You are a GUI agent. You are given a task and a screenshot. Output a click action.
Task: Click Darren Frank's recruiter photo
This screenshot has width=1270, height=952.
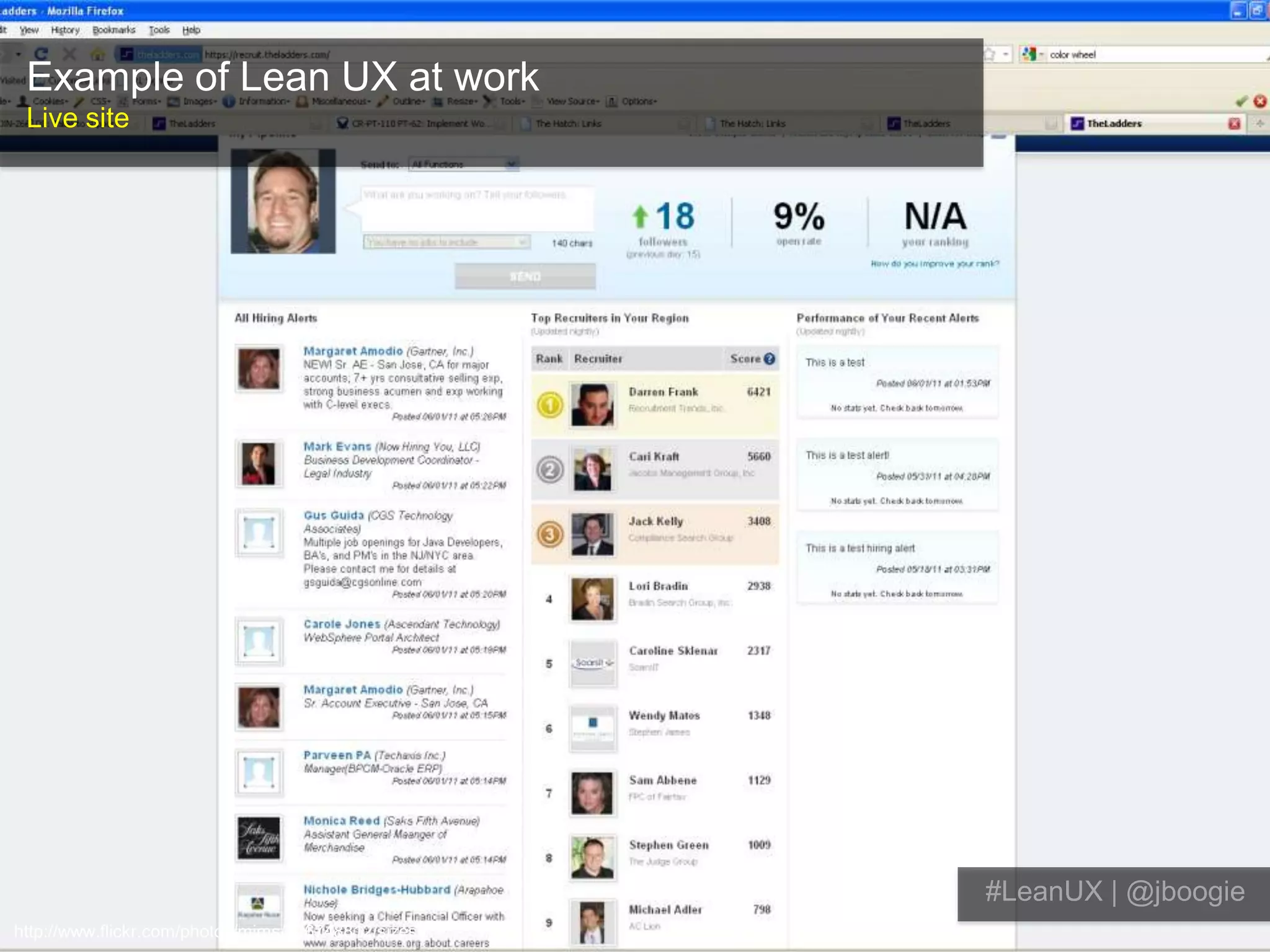593,405
